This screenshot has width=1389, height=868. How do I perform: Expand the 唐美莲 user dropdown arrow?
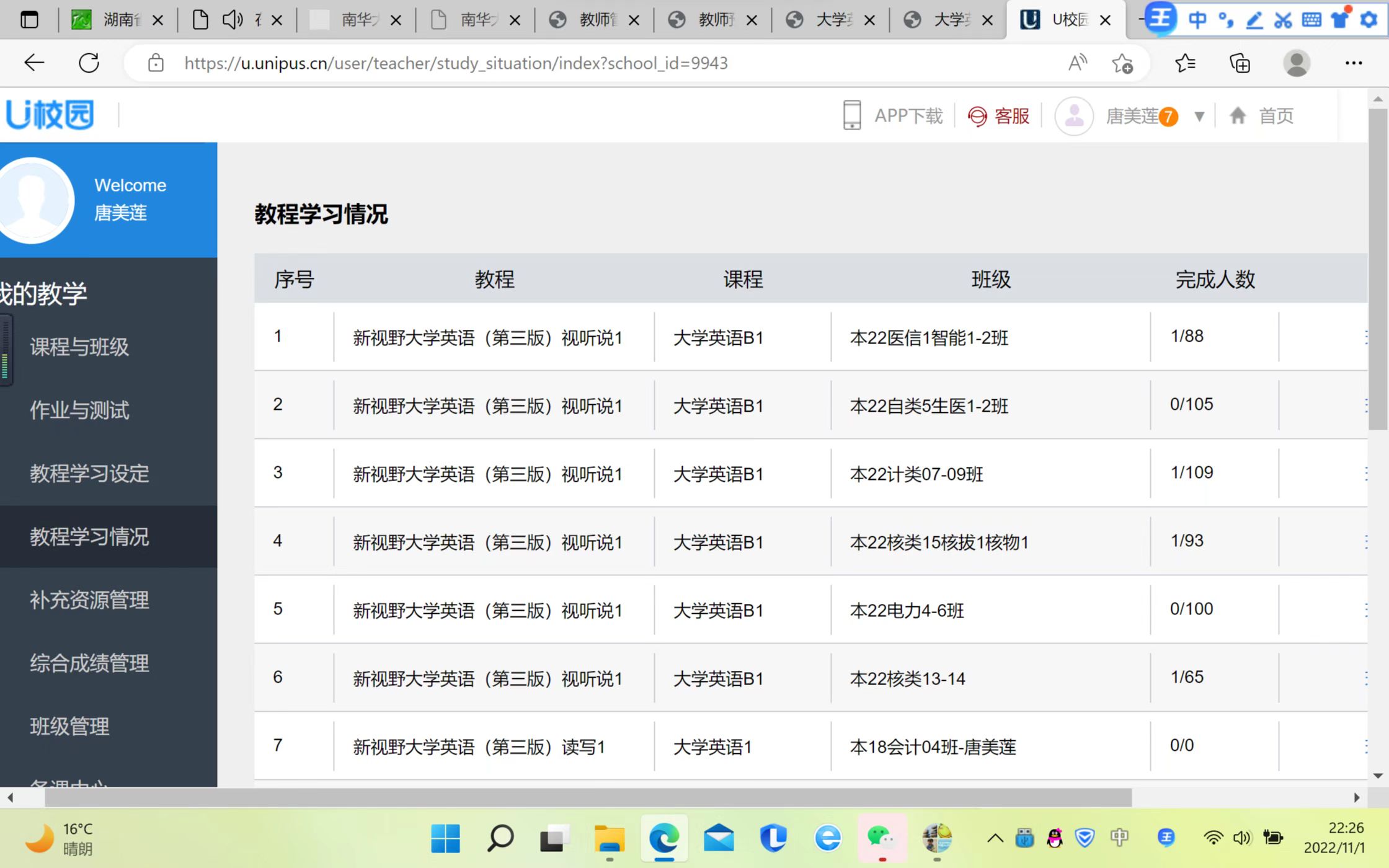click(1199, 116)
